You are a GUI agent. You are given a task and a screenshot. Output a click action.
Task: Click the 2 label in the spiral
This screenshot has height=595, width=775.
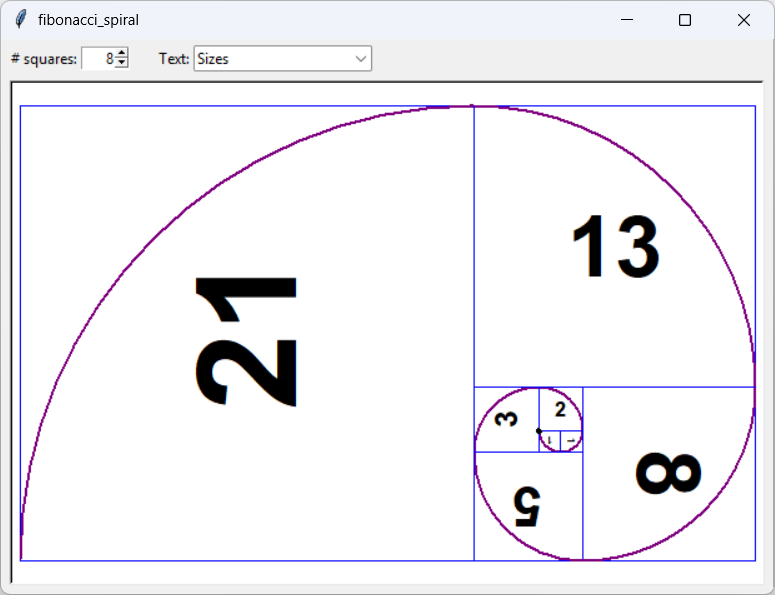tap(560, 410)
